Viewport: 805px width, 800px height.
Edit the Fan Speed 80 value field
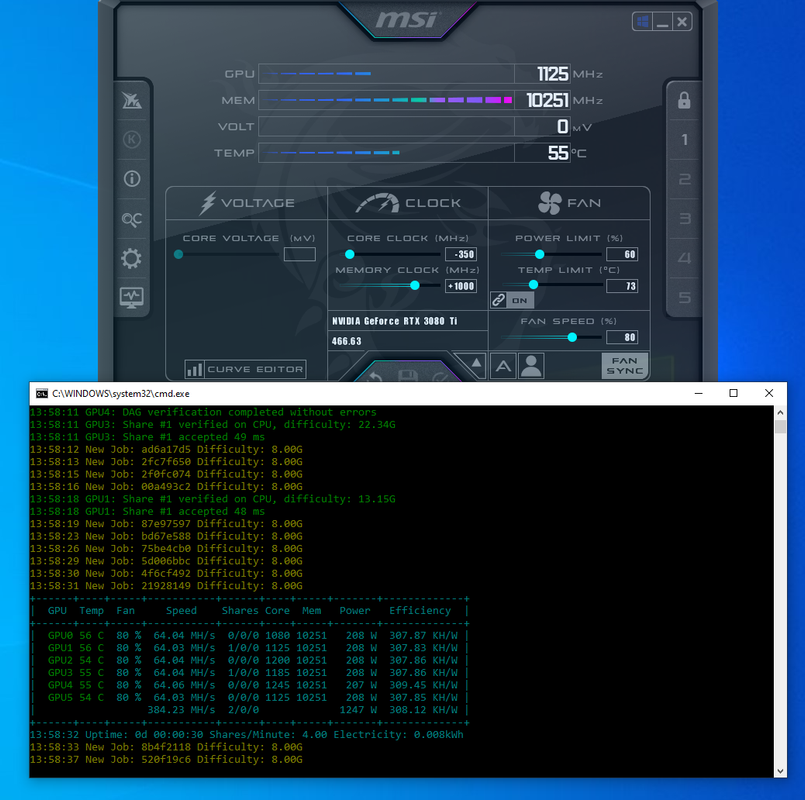click(622, 337)
